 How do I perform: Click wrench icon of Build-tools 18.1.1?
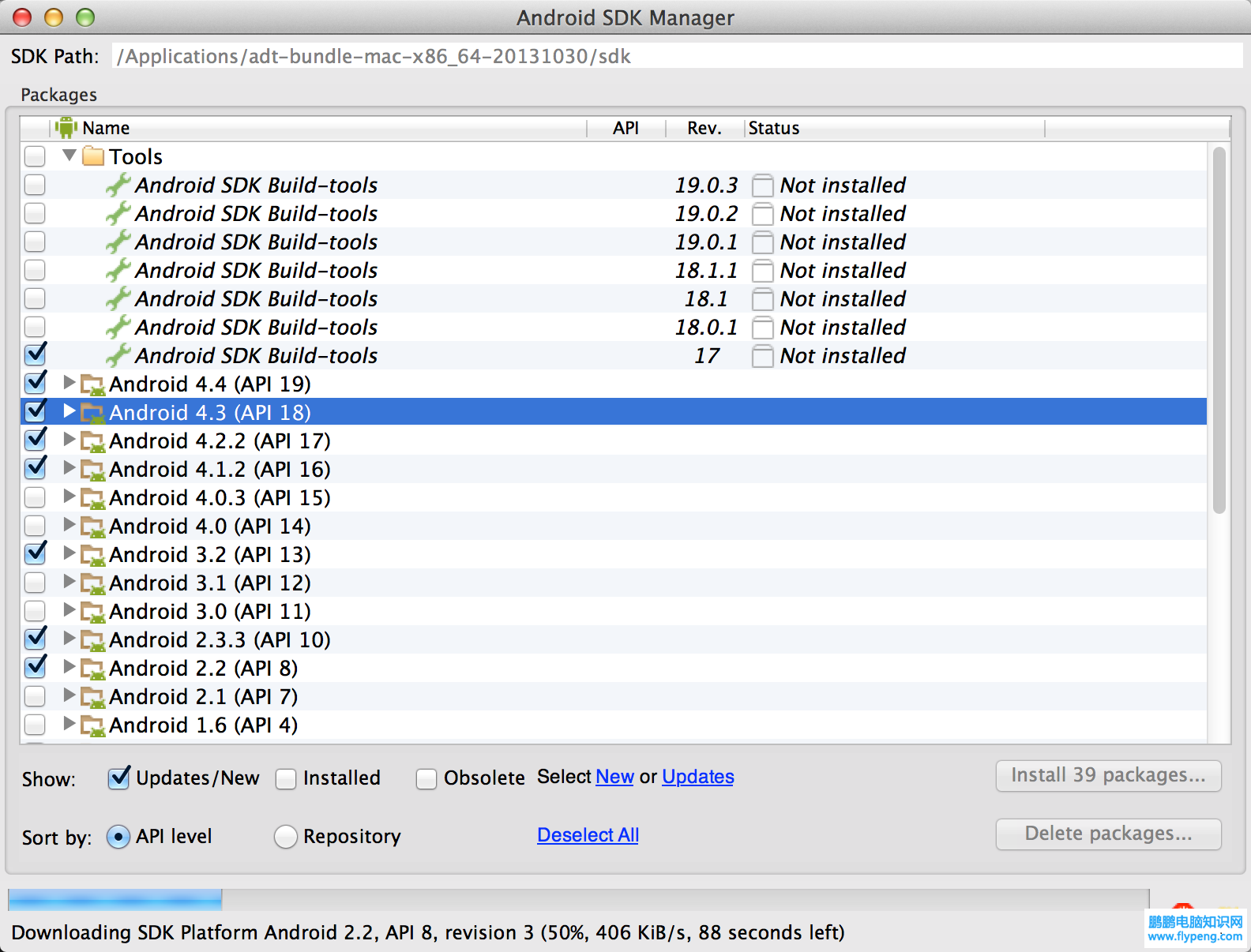[118, 270]
